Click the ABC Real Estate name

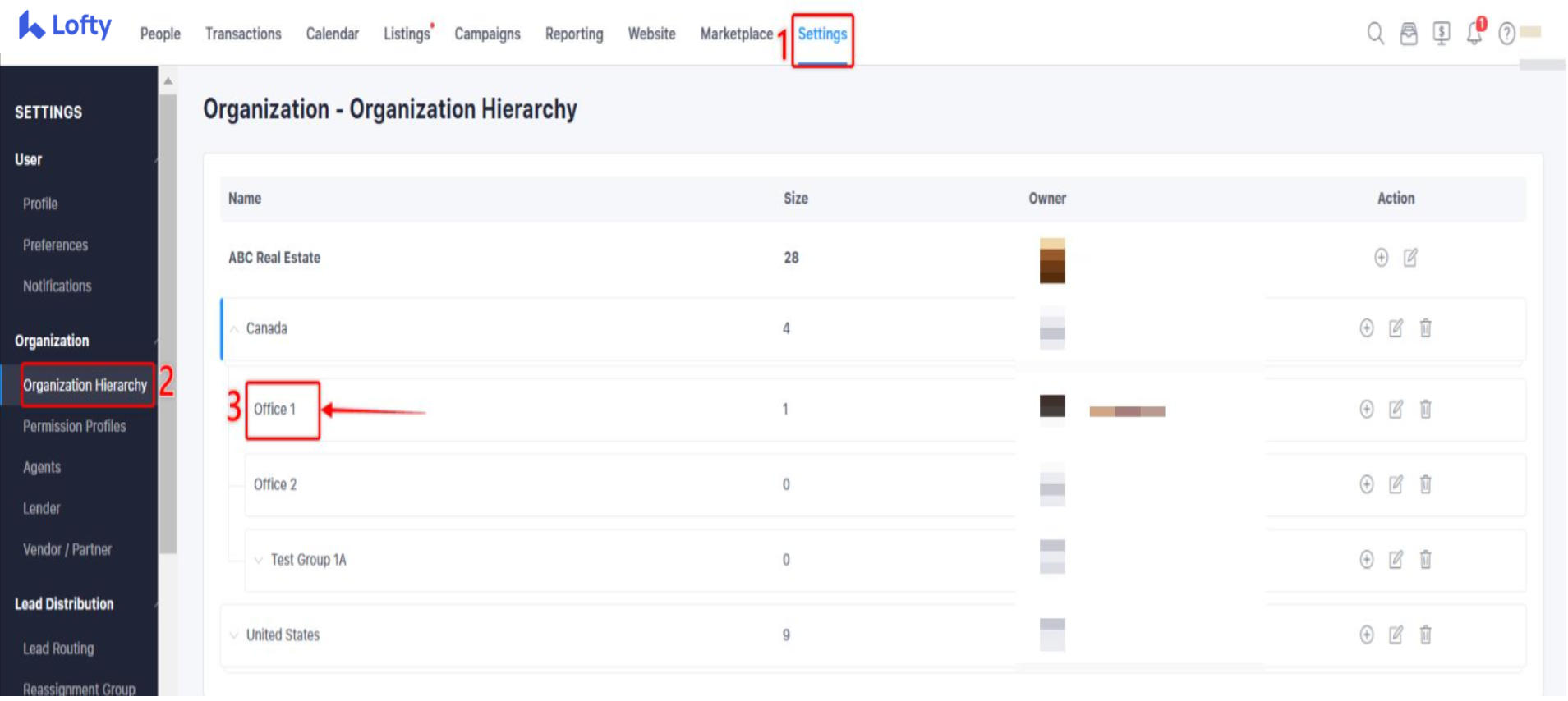[274, 258]
